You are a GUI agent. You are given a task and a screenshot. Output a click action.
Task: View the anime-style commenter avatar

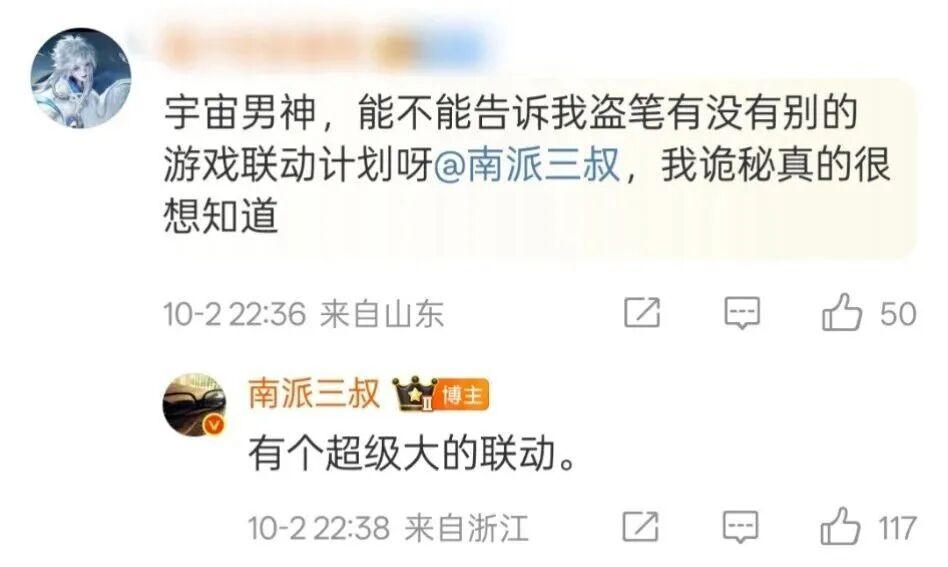tap(81, 77)
